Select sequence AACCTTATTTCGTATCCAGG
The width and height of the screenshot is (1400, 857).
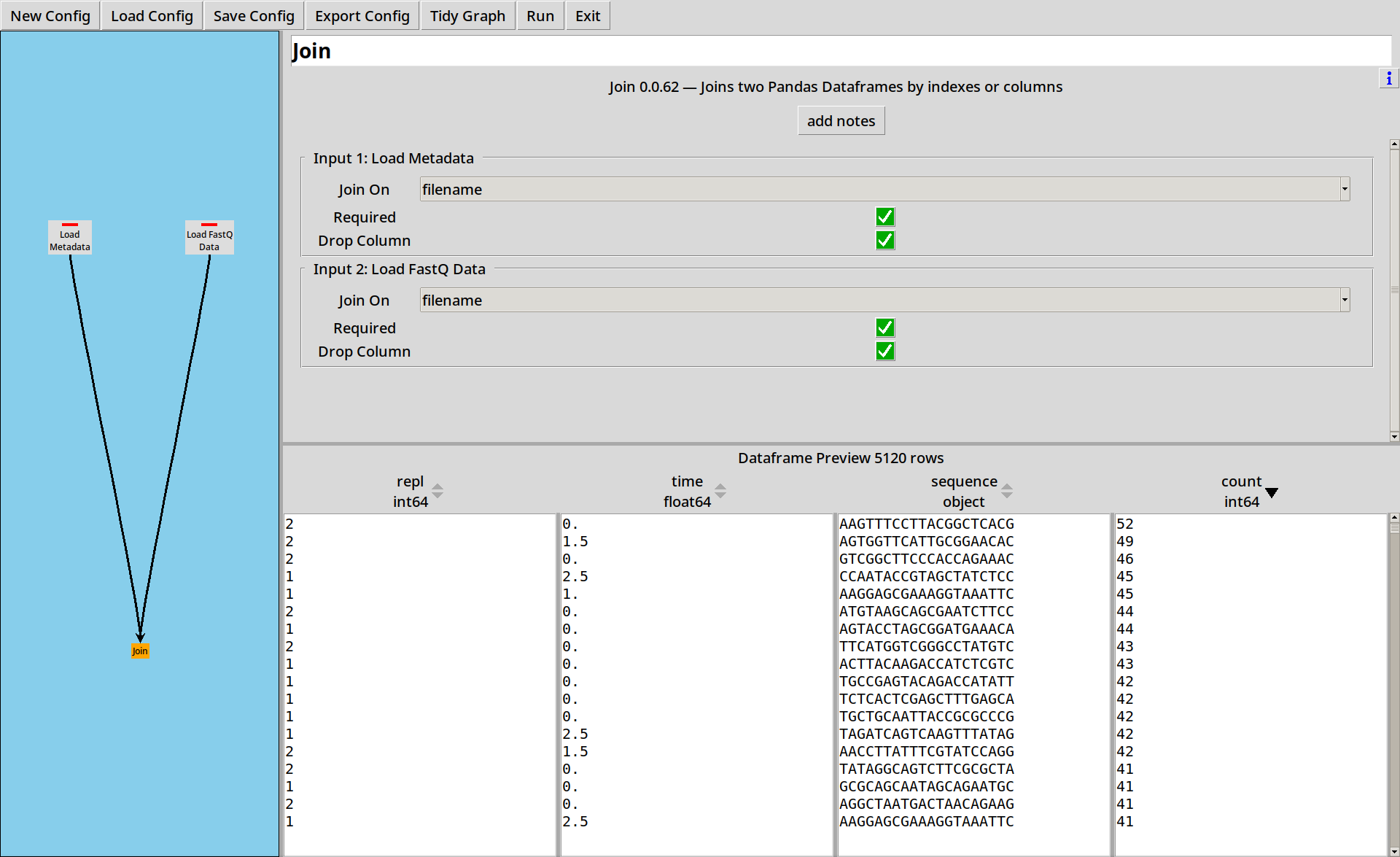pyautogui.click(x=926, y=751)
